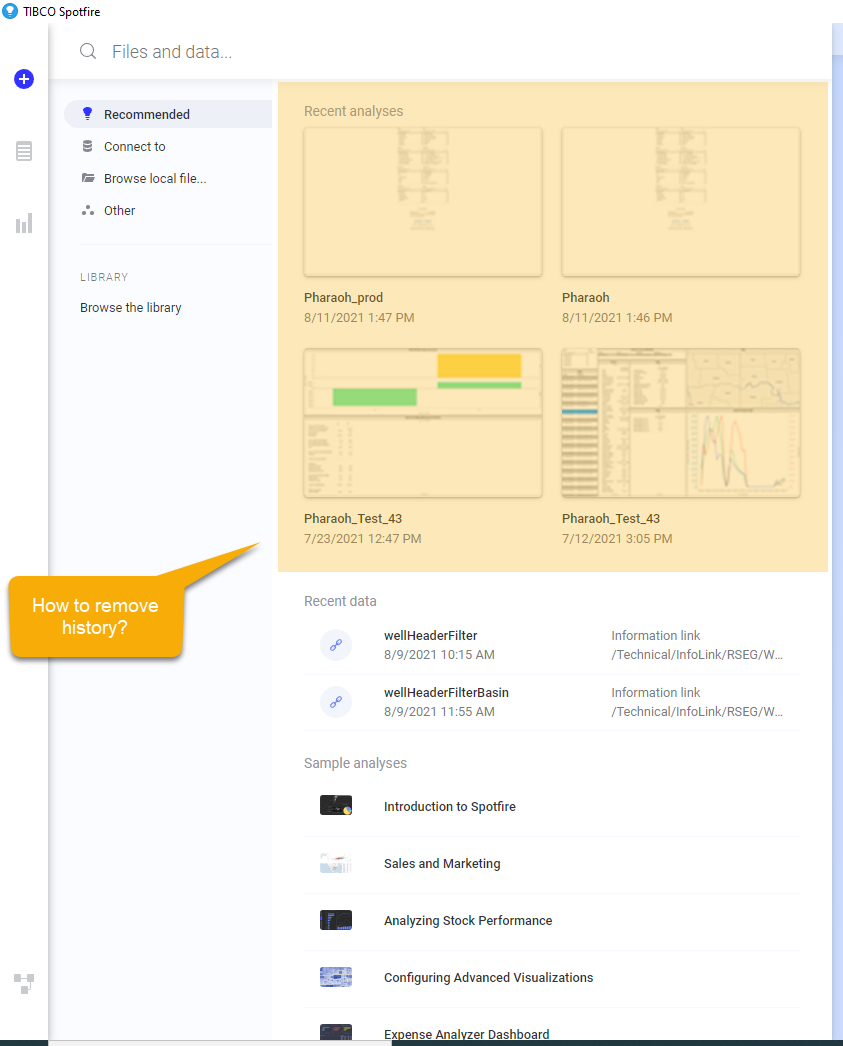Select the Connect to option
The height and width of the screenshot is (1046, 843).
(x=134, y=146)
